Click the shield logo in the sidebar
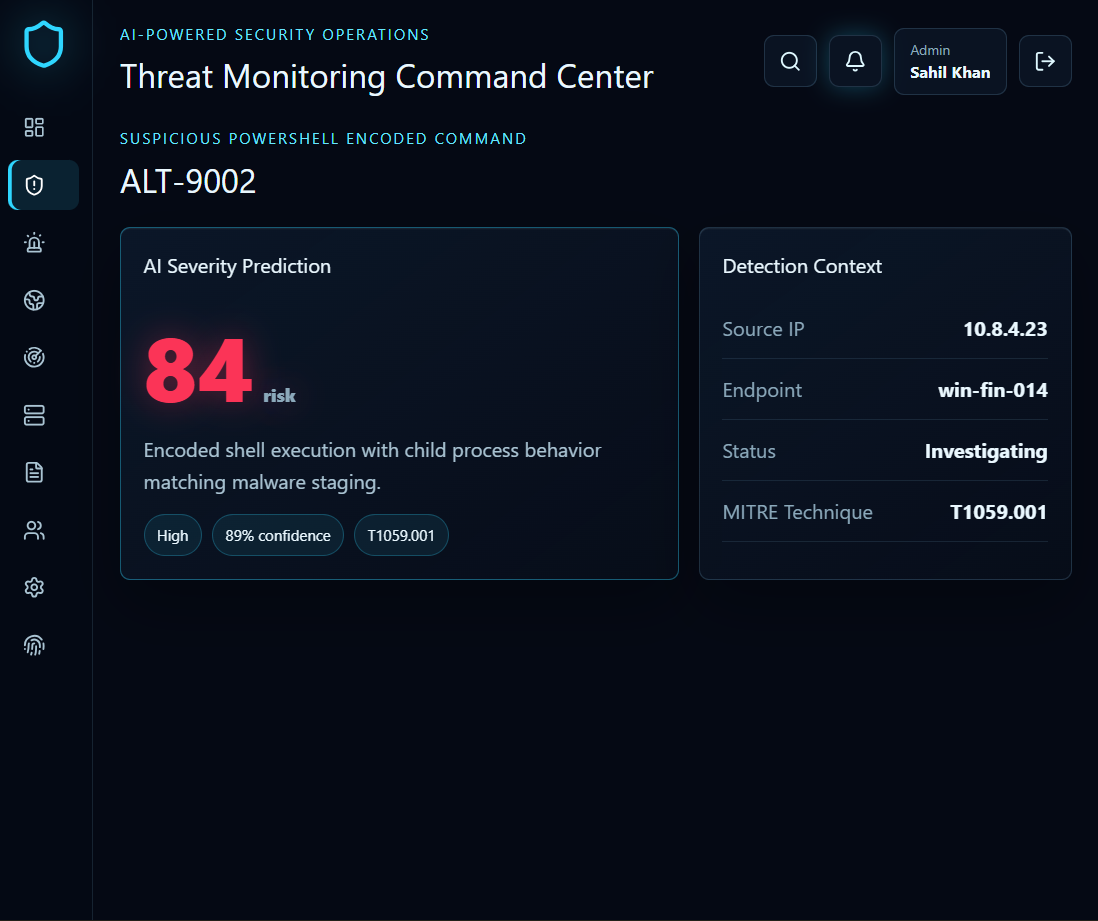The width and height of the screenshot is (1098, 921). point(43,44)
